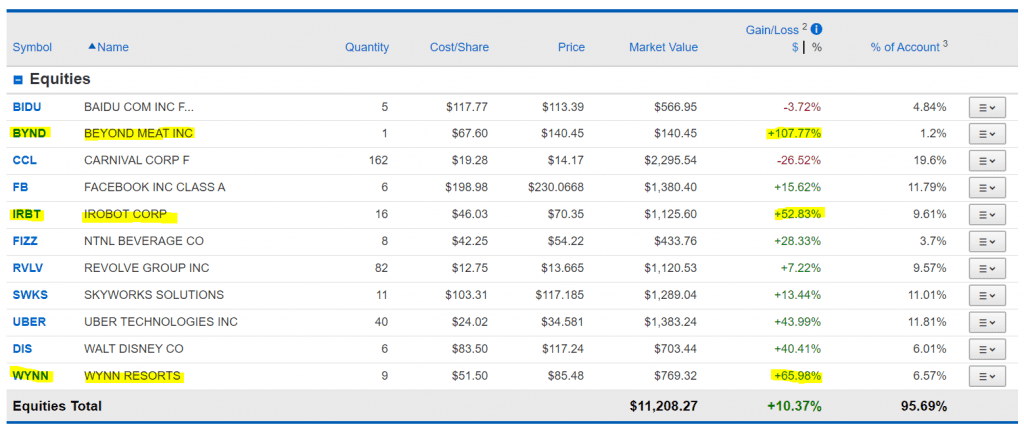Viewport: 1024px width, 431px height.
Task: Open the SWKS ticker link
Action: click(31, 295)
